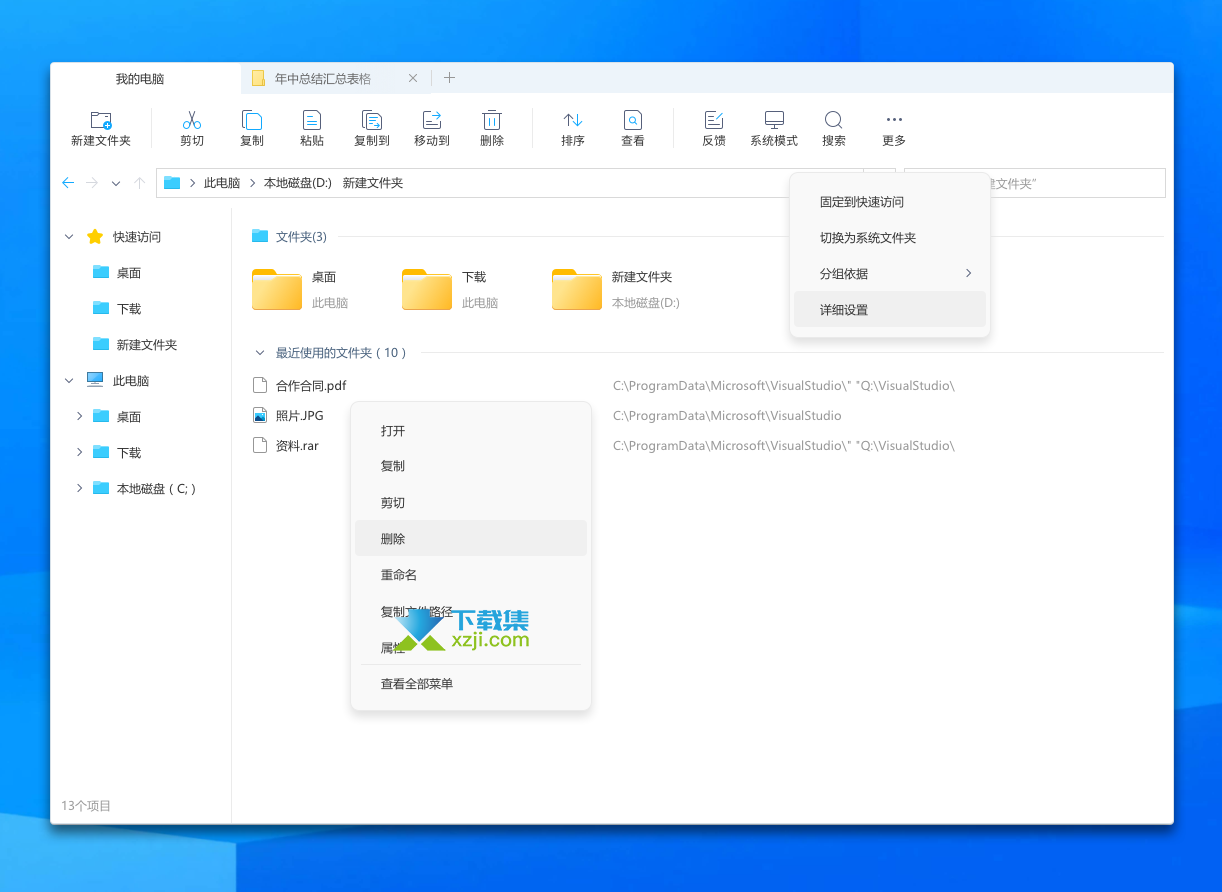Select 下载 under 快速访问
The height and width of the screenshot is (892, 1222).
(129, 309)
